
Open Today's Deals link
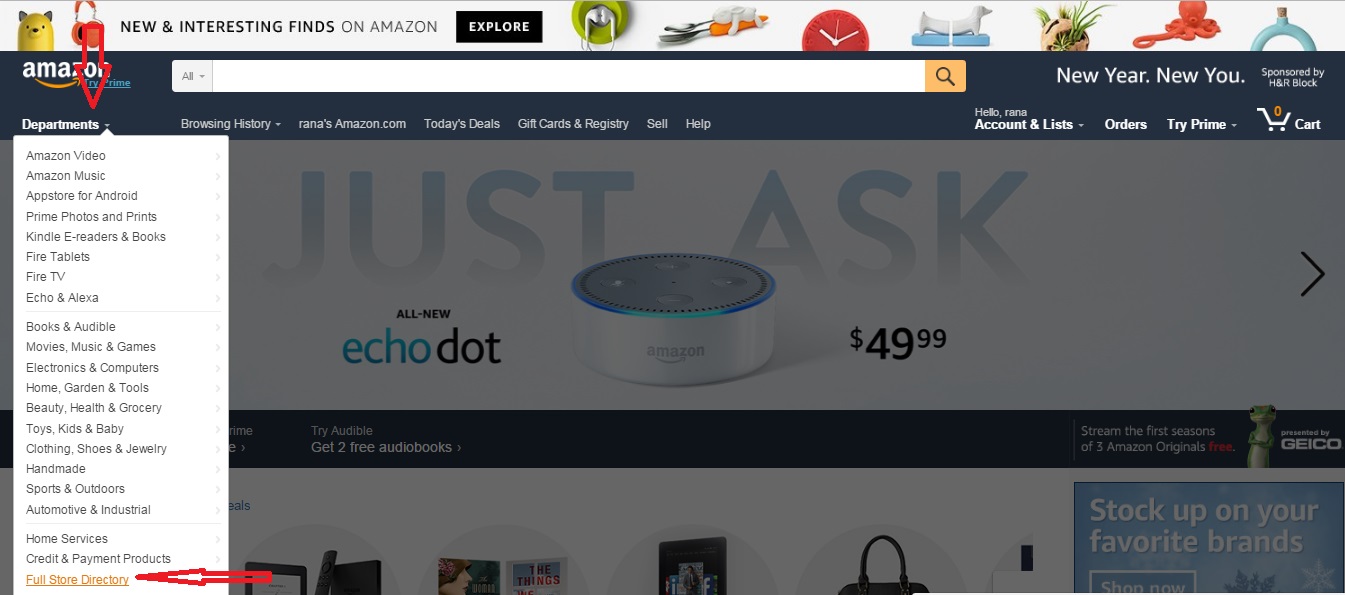[x=462, y=124]
